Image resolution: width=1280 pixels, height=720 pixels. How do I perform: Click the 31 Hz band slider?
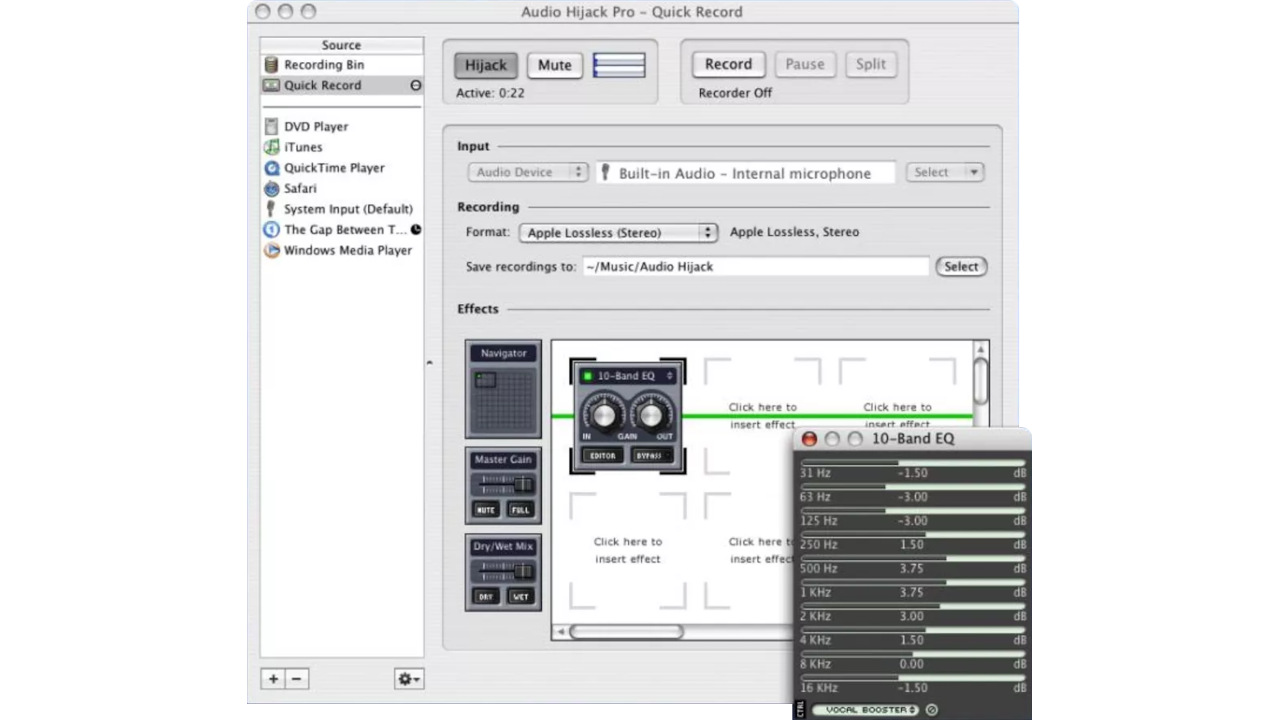[x=911, y=463]
